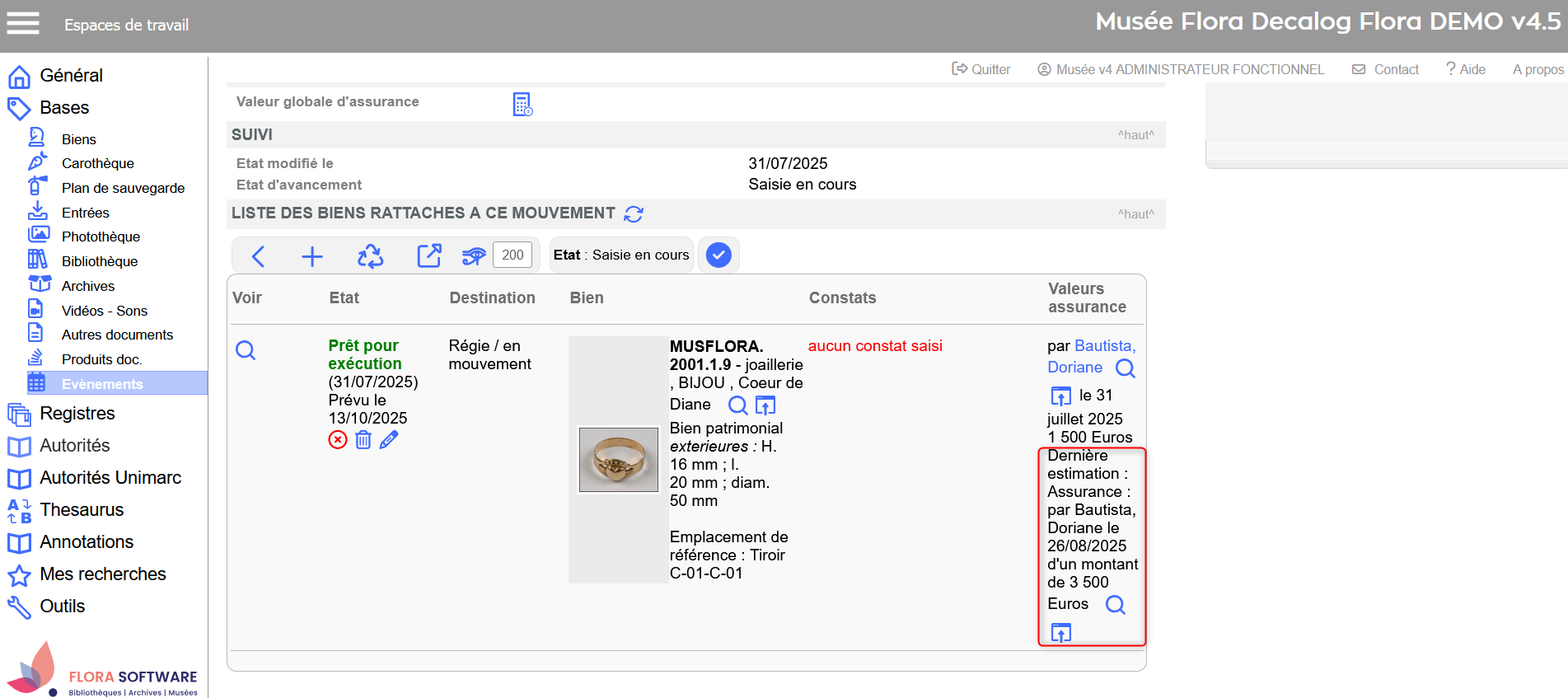The image size is (1568, 698).
Task: Click the recycle arrows toolbar icon
Action: coord(370,256)
